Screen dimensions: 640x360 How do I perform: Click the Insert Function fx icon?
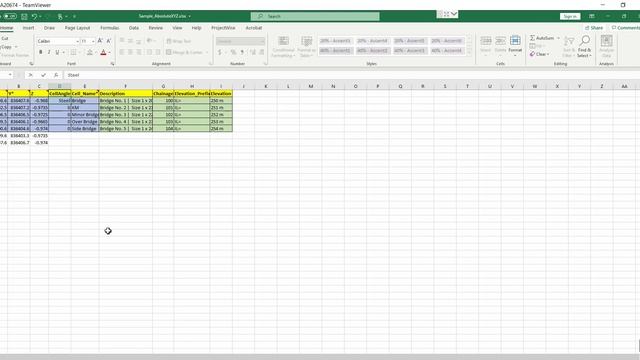click(56, 75)
